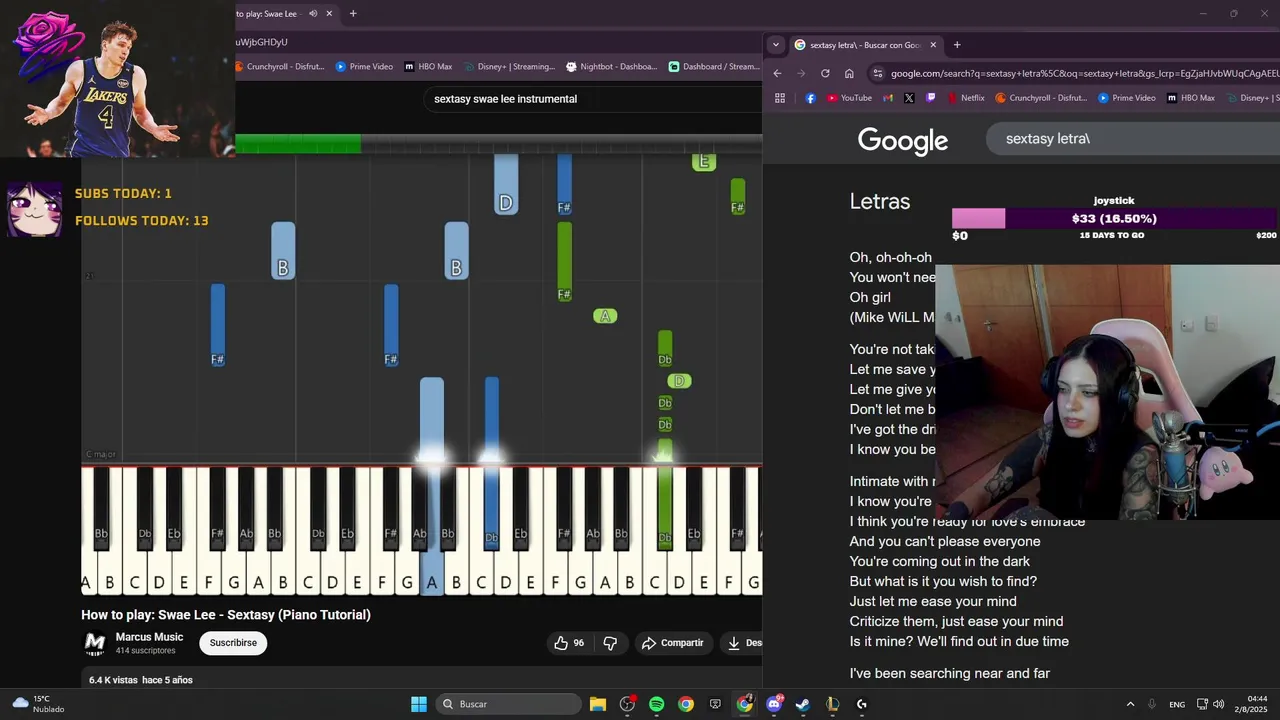The height and width of the screenshot is (720, 1280).
Task: Like the video with 96 likes
Action: (x=569, y=643)
